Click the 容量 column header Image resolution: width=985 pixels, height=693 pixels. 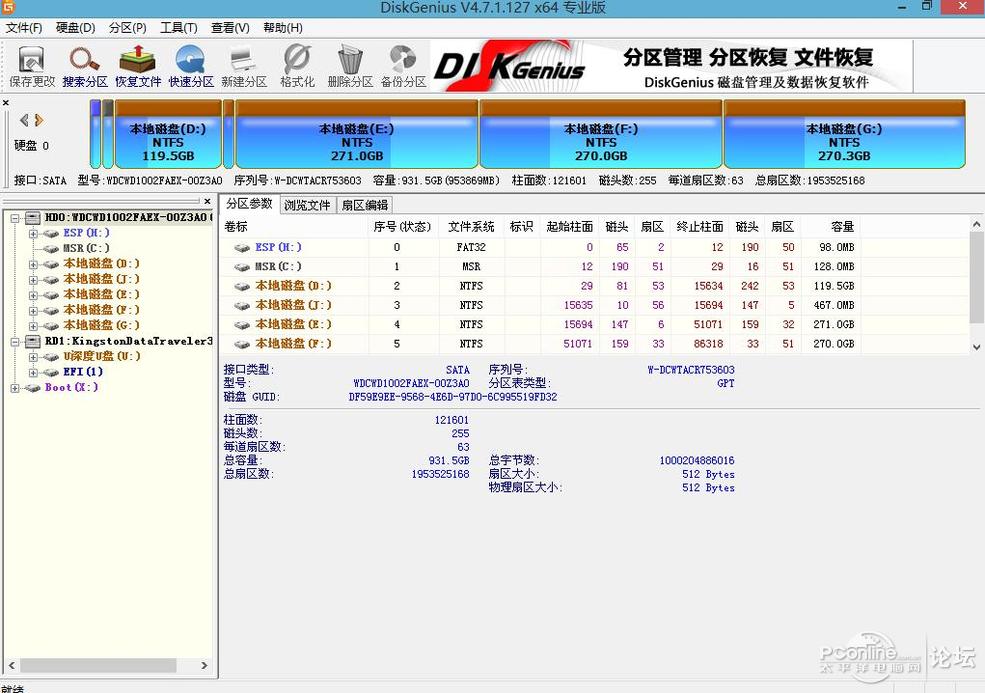coord(831,227)
